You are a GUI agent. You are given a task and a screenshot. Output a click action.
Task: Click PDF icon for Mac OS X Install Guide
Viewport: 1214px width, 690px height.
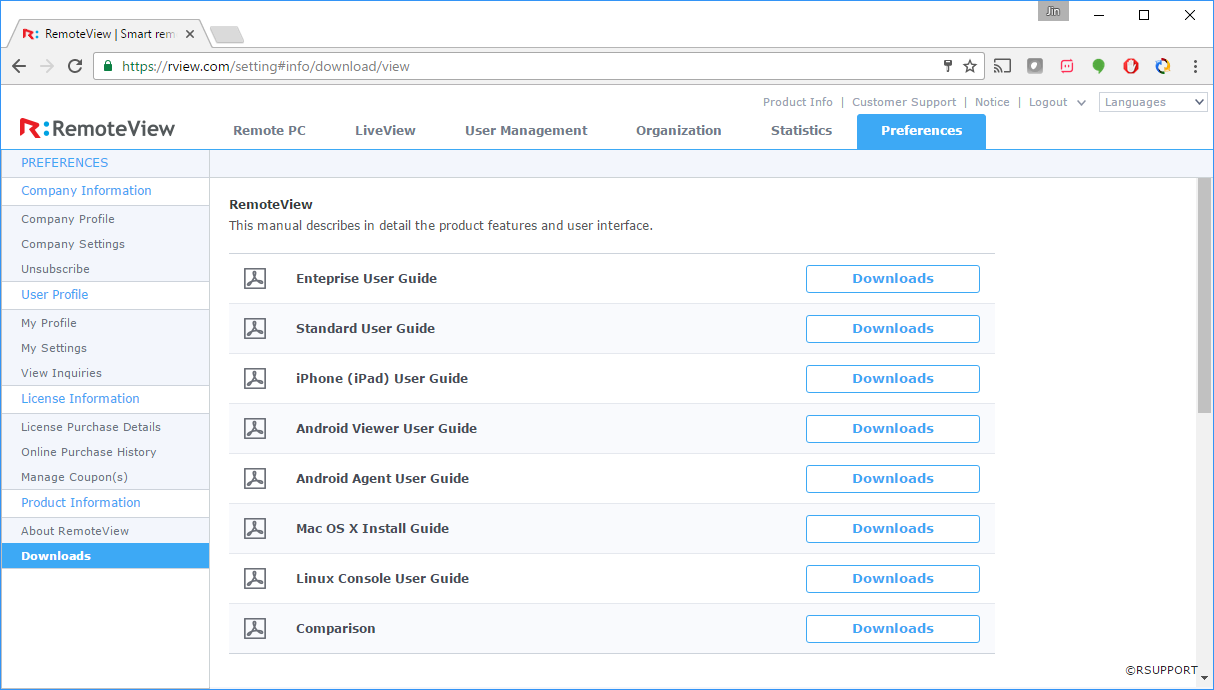click(x=255, y=529)
